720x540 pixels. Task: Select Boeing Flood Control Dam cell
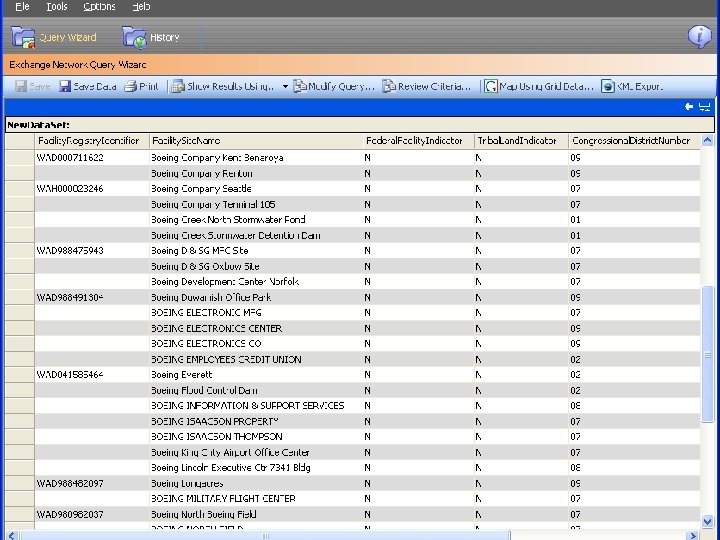point(256,390)
